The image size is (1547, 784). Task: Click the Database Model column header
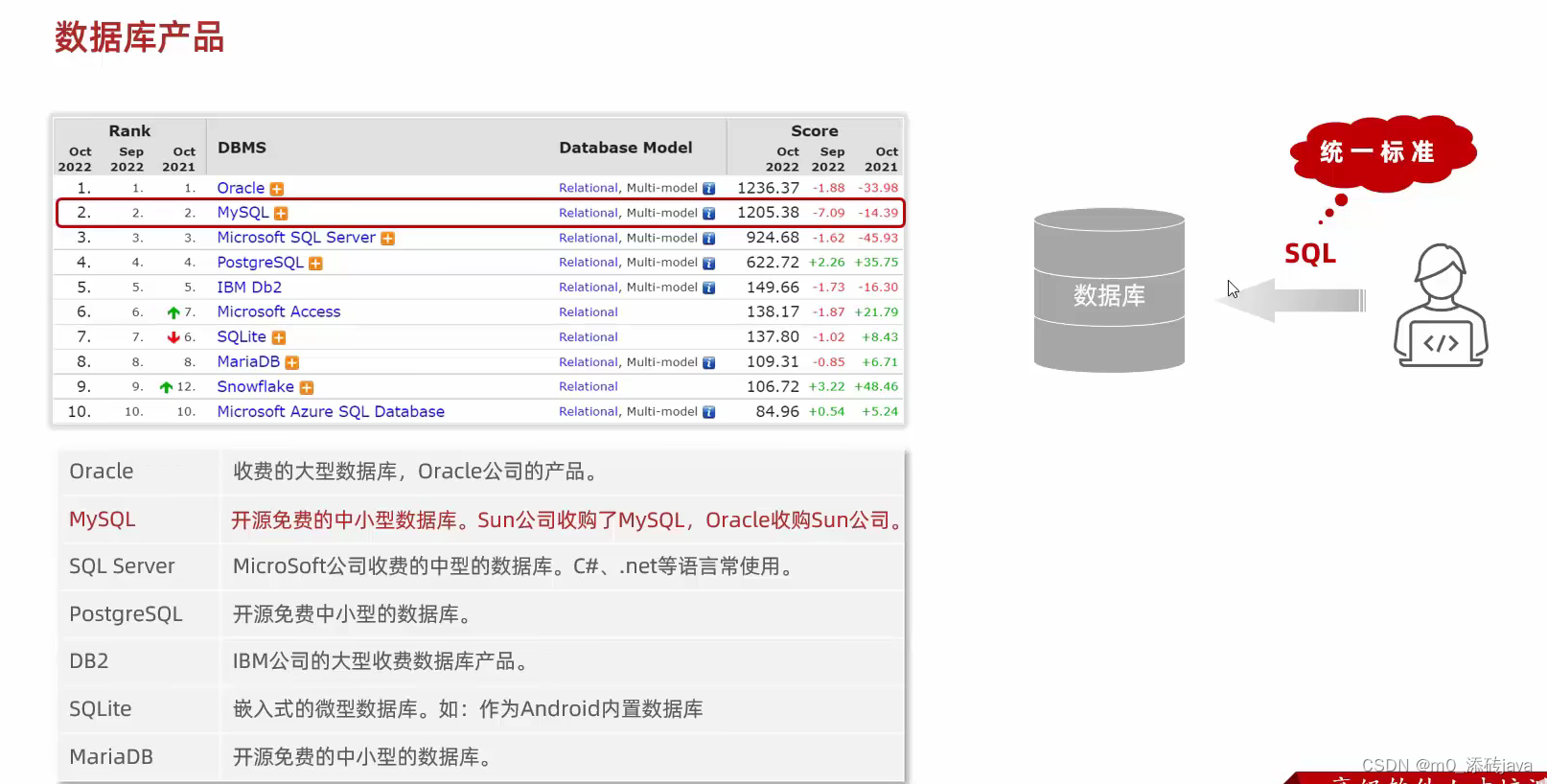click(626, 148)
